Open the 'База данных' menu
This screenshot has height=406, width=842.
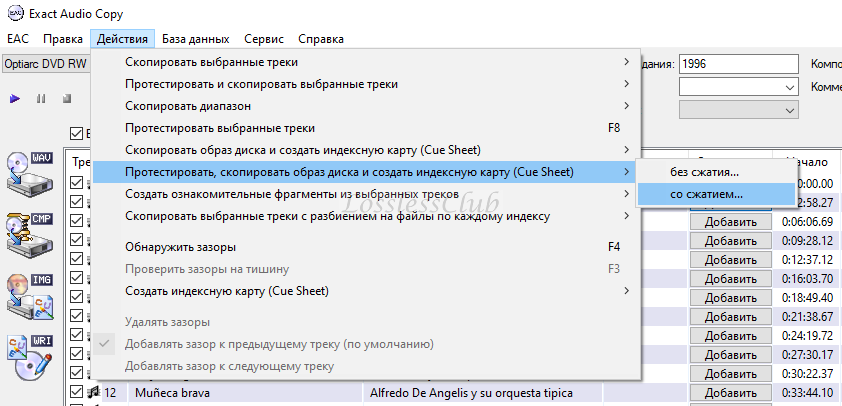196,39
